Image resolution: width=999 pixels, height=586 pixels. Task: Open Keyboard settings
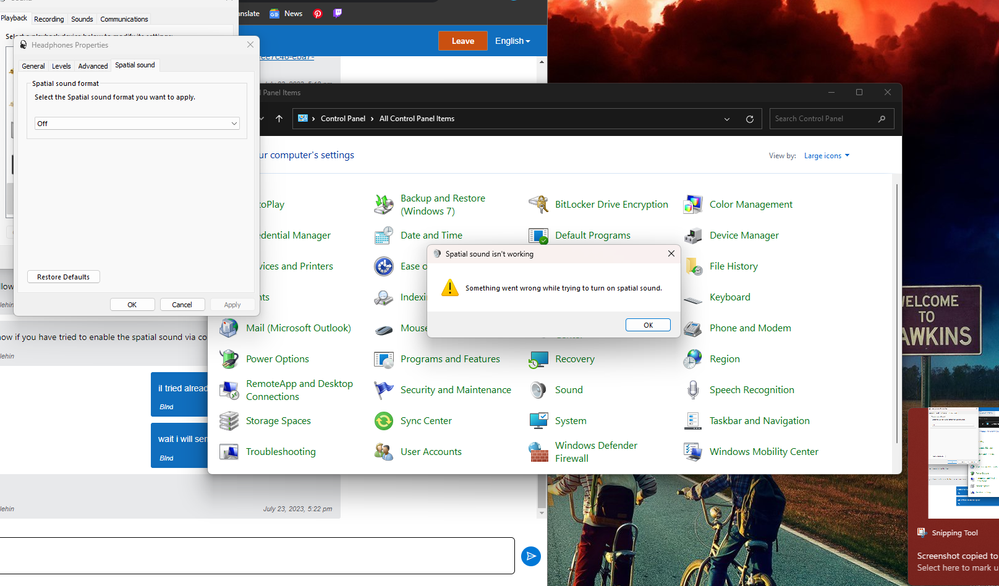click(x=730, y=297)
